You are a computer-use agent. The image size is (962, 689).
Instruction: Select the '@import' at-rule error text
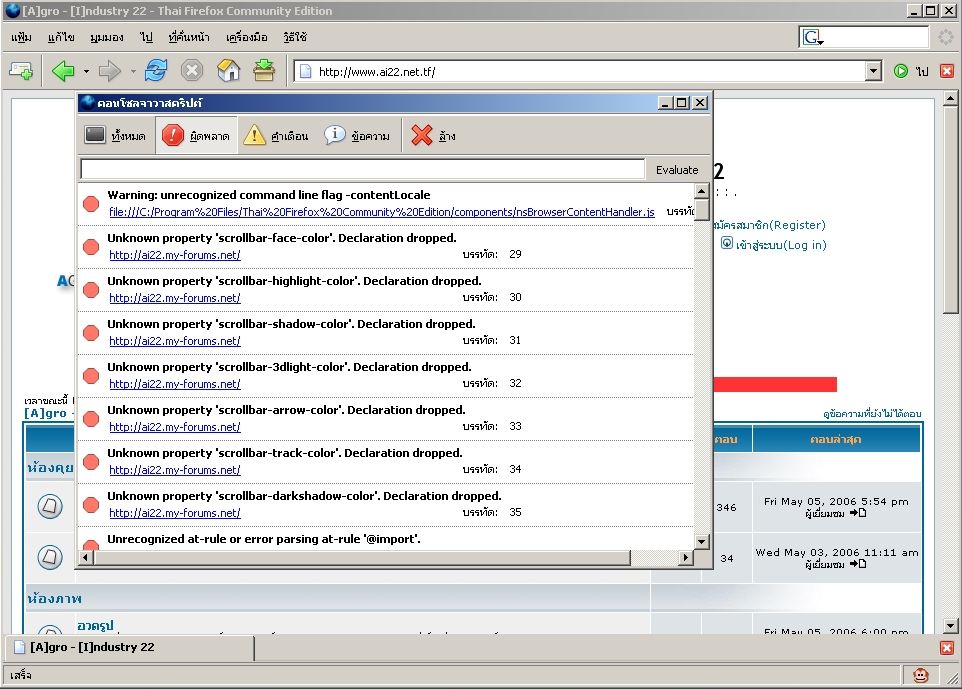coord(264,539)
